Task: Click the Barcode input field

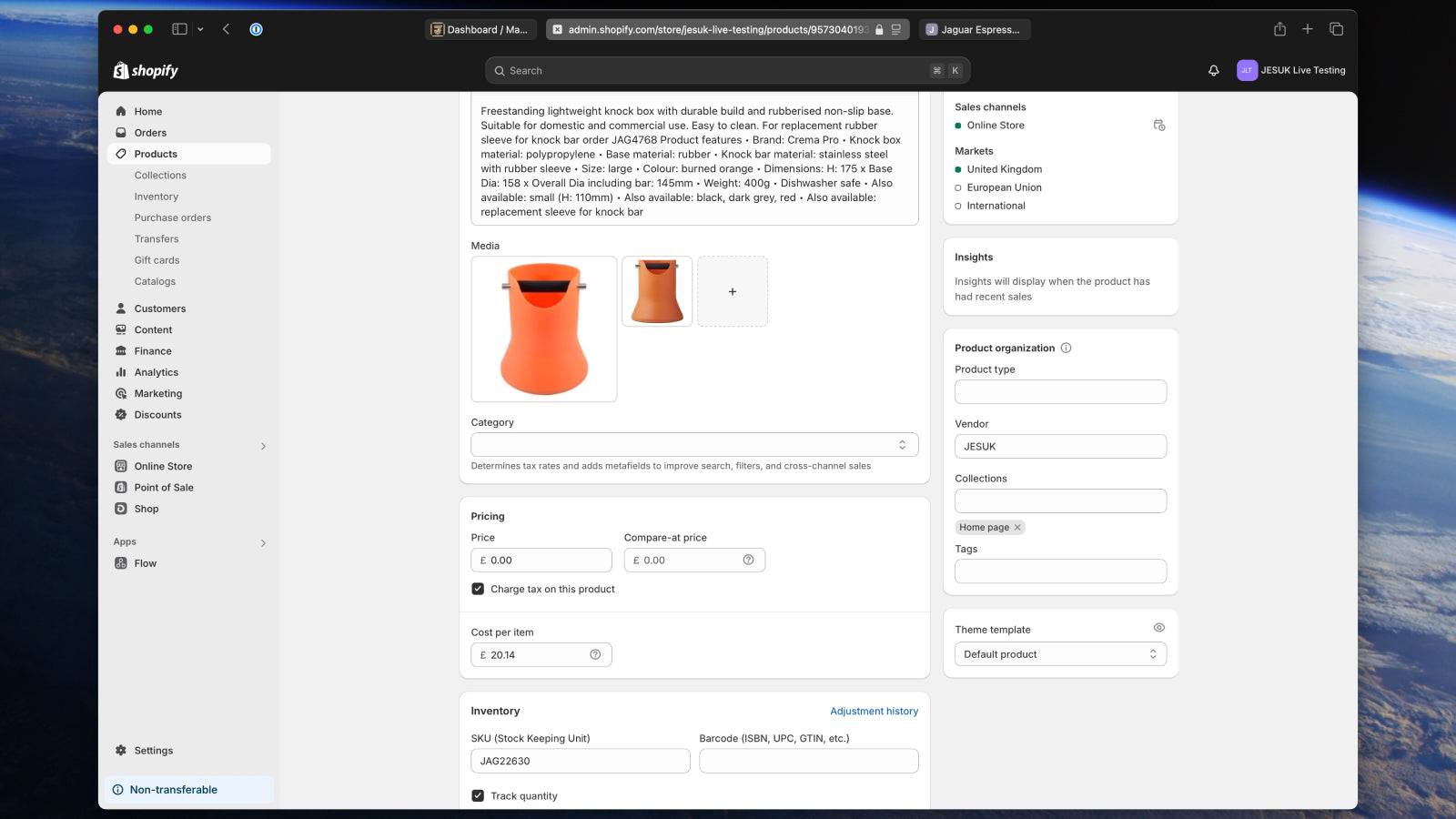Action: point(809,761)
